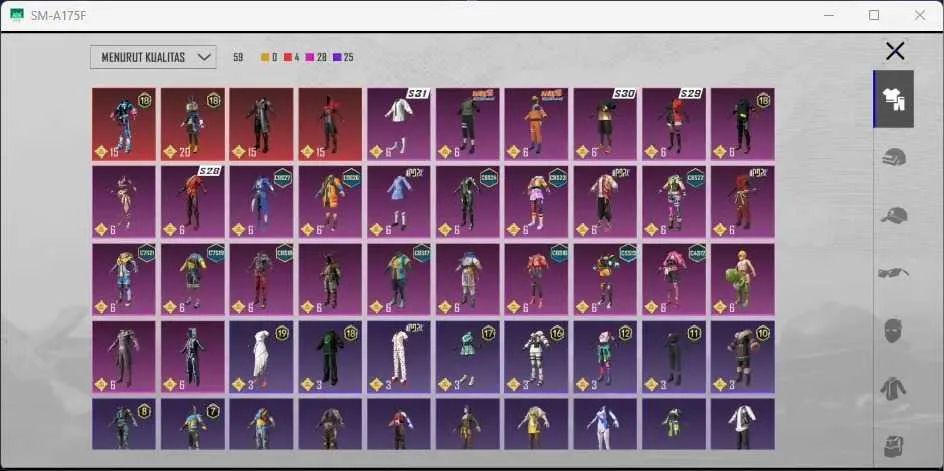Open the face mask category
The width and height of the screenshot is (944, 471).
894,331
